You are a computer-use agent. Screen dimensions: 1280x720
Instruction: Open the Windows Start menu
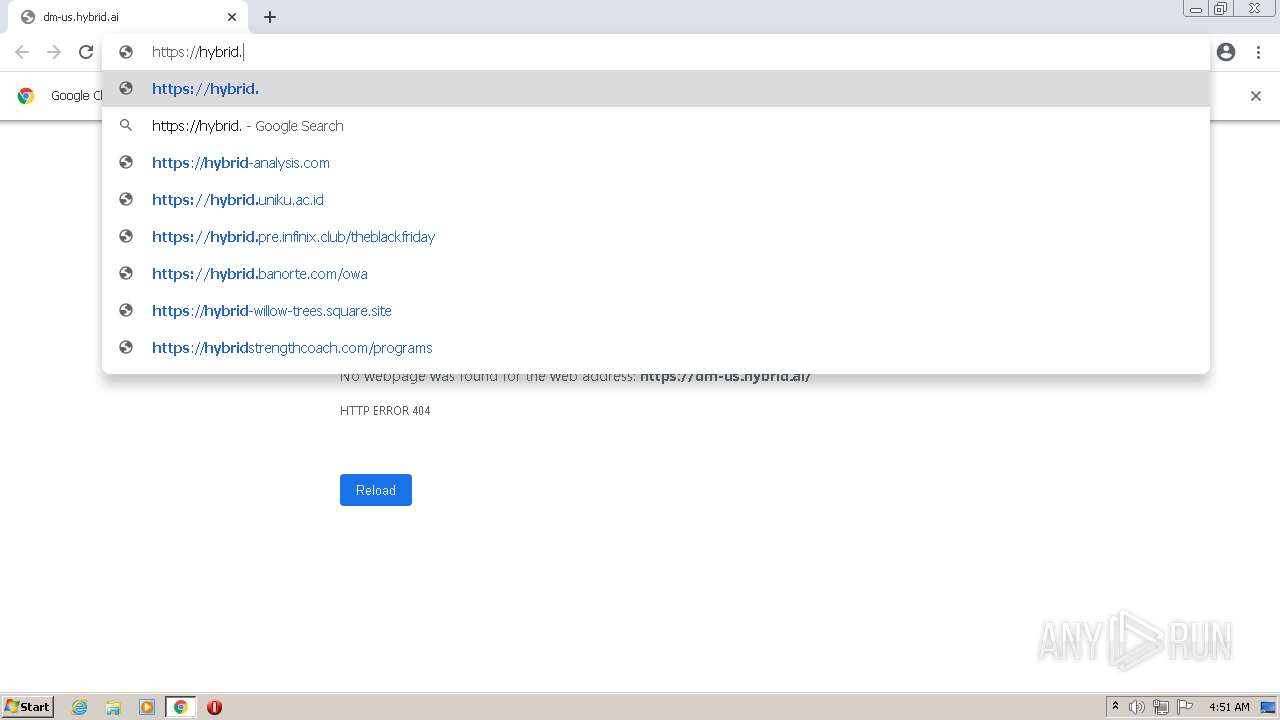(28, 706)
